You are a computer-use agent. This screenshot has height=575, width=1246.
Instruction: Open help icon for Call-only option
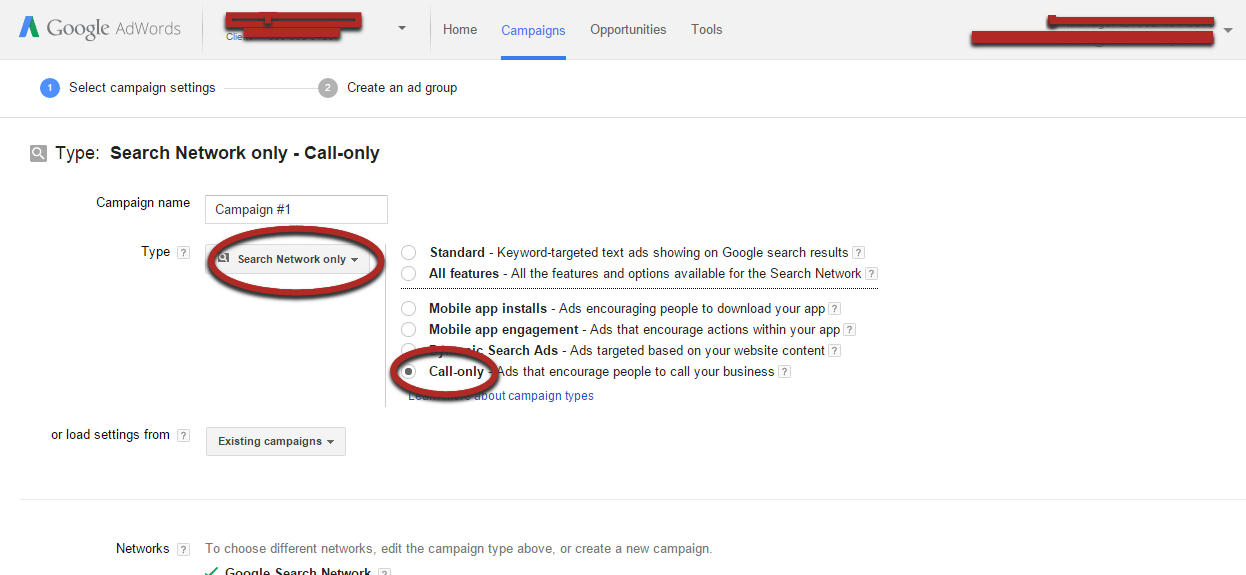(x=784, y=372)
